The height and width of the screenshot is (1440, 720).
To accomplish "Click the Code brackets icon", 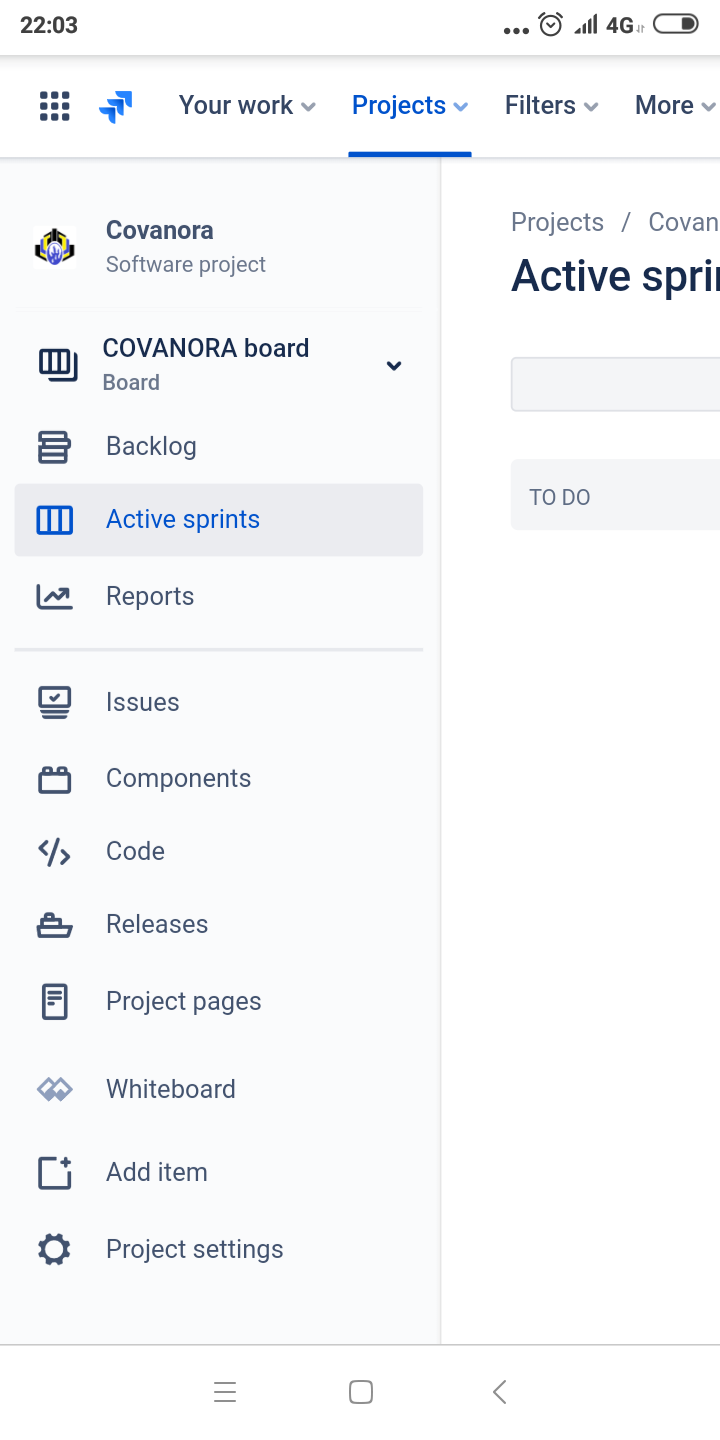I will pos(55,852).
